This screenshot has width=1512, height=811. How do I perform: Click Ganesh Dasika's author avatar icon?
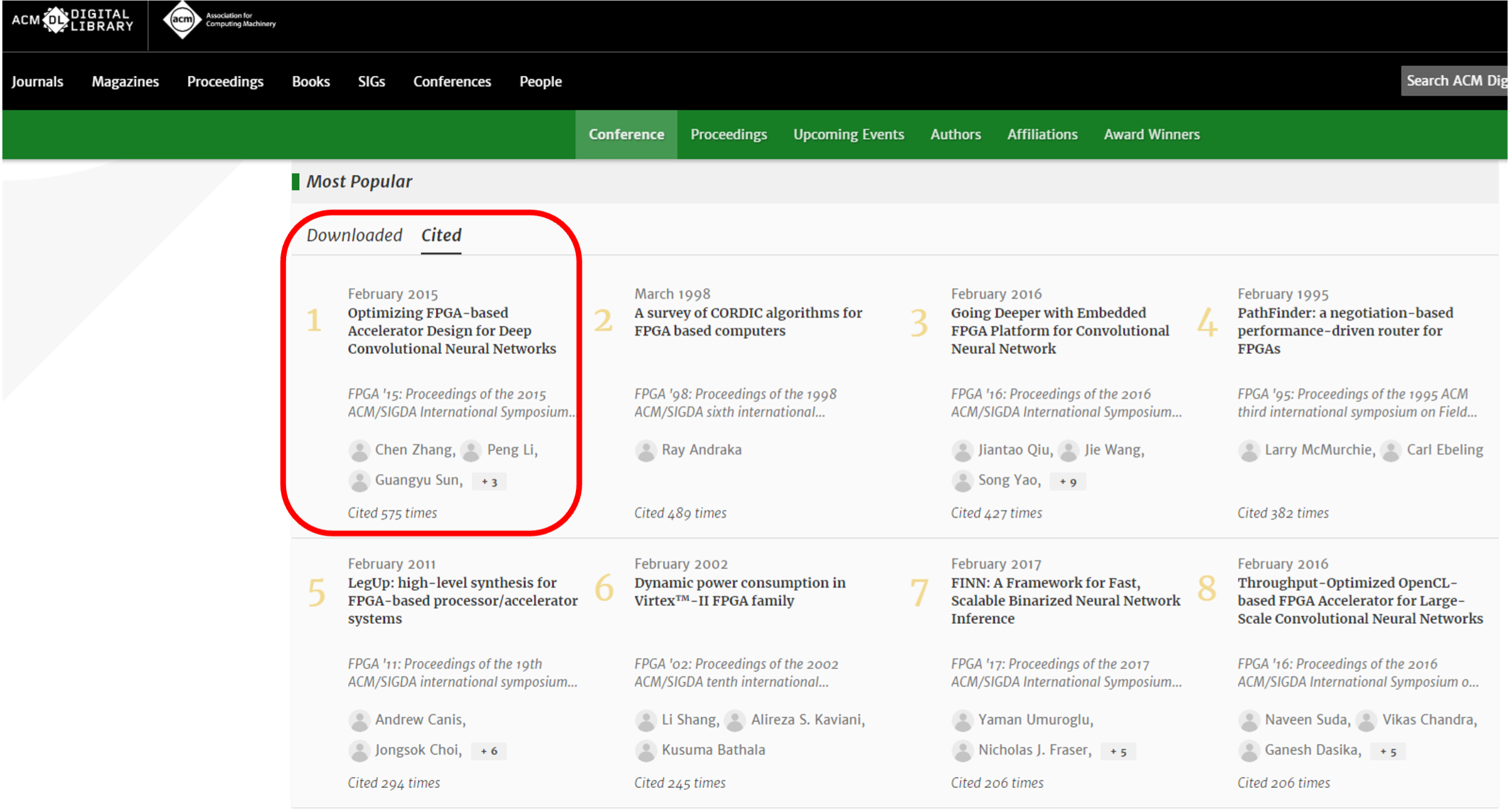pos(1248,750)
